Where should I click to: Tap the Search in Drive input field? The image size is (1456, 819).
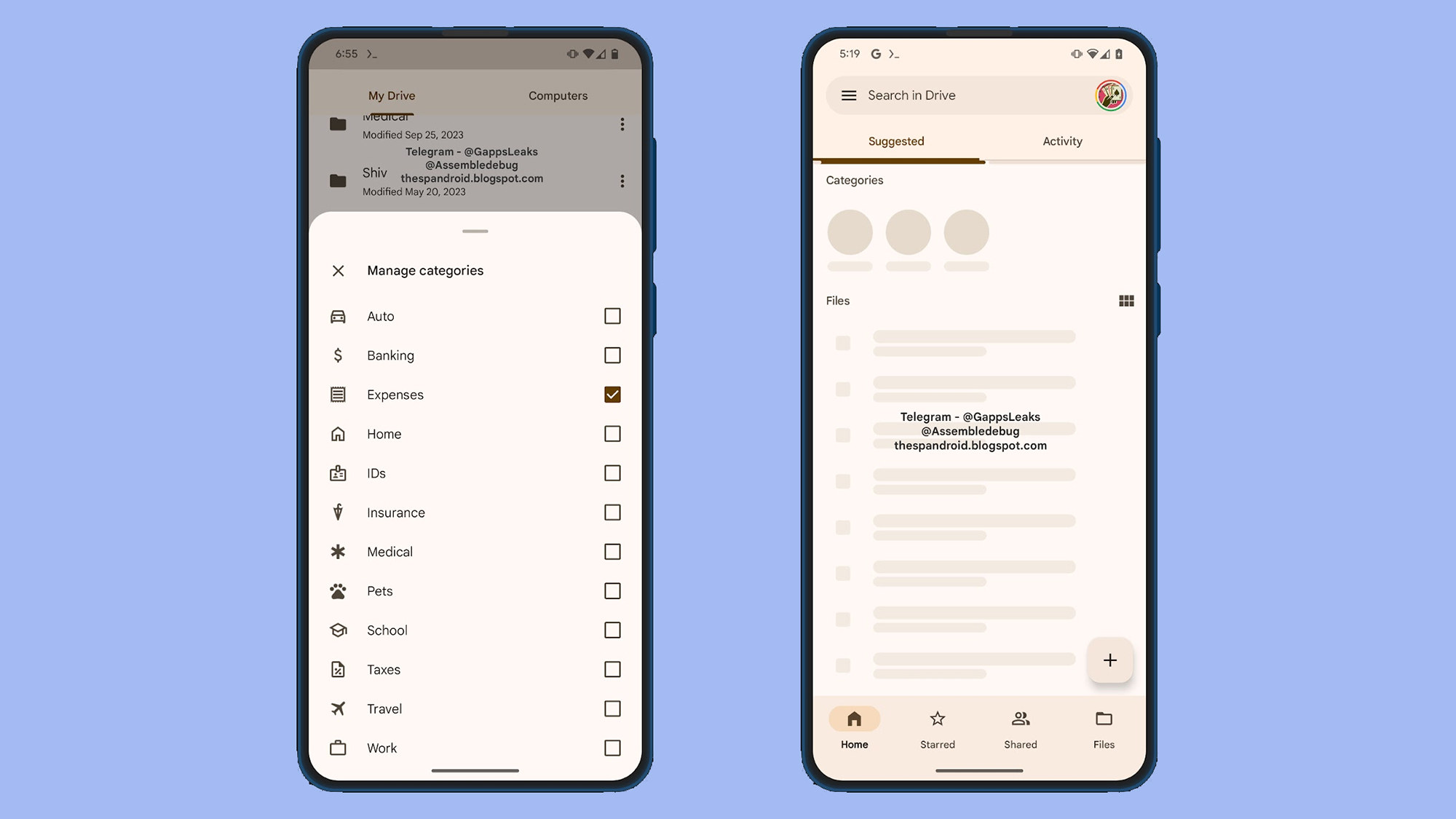[970, 94]
